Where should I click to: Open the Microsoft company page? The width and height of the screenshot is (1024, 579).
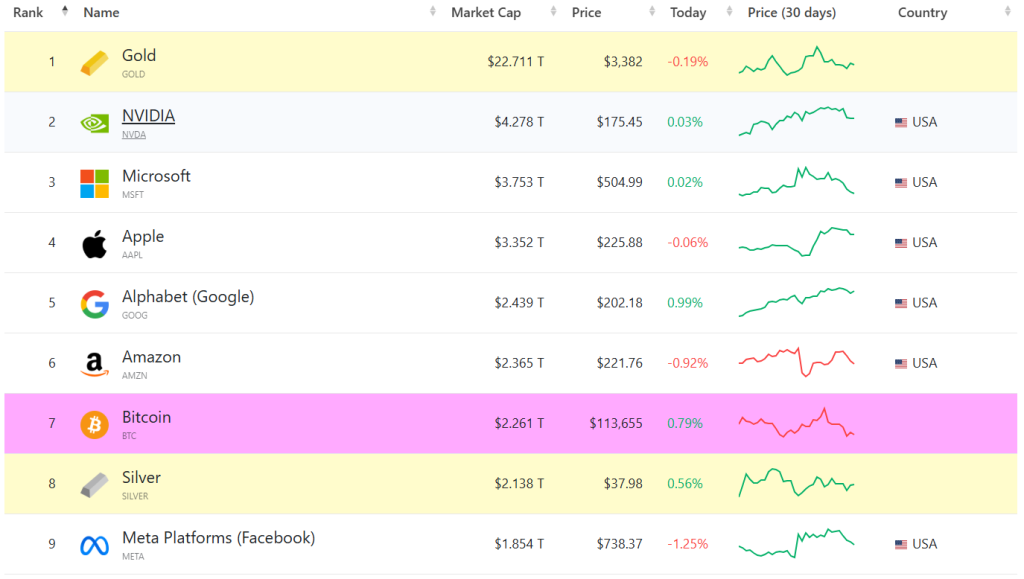pyautogui.click(x=156, y=176)
